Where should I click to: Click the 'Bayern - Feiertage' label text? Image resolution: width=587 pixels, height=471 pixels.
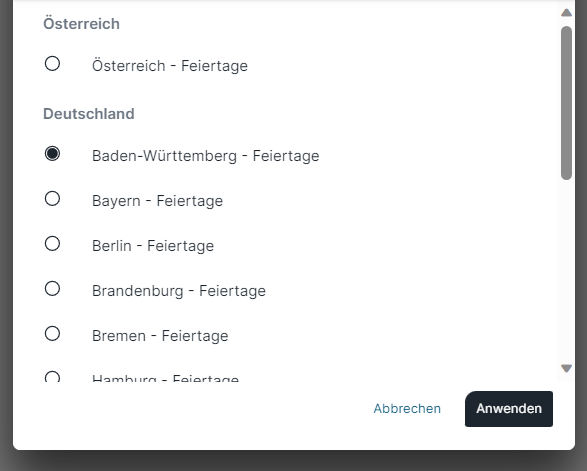(x=157, y=201)
